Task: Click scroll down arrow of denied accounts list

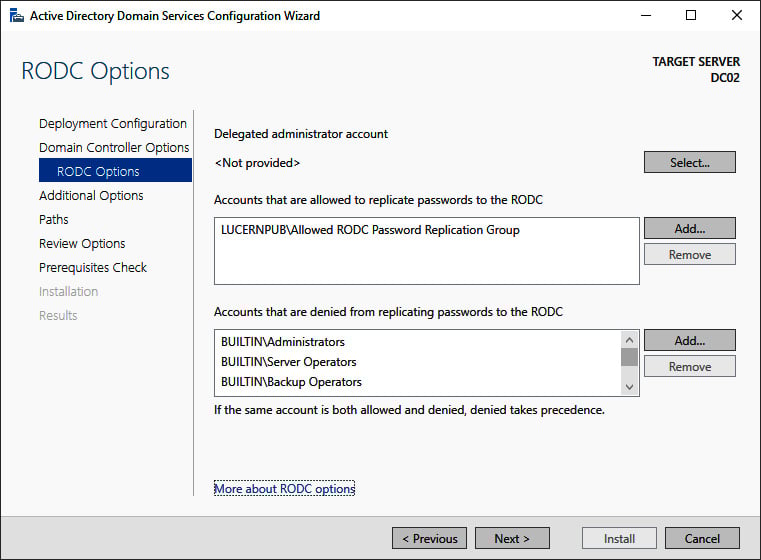Action: tap(629, 387)
